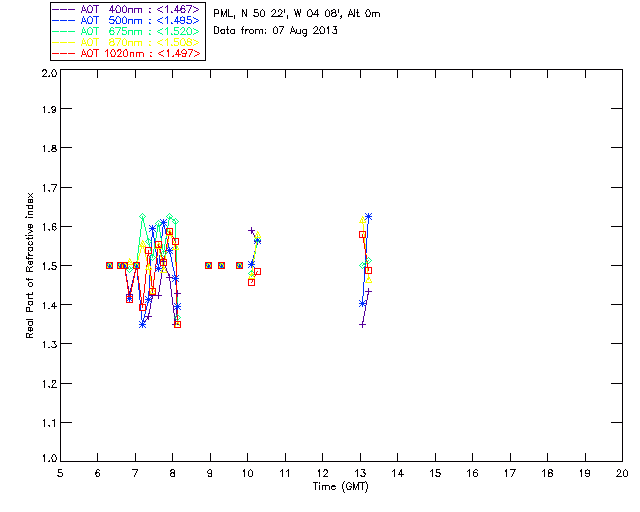The width and height of the screenshot is (640, 512).
Task: Click x-axis tick label 13
Action: coord(360,473)
